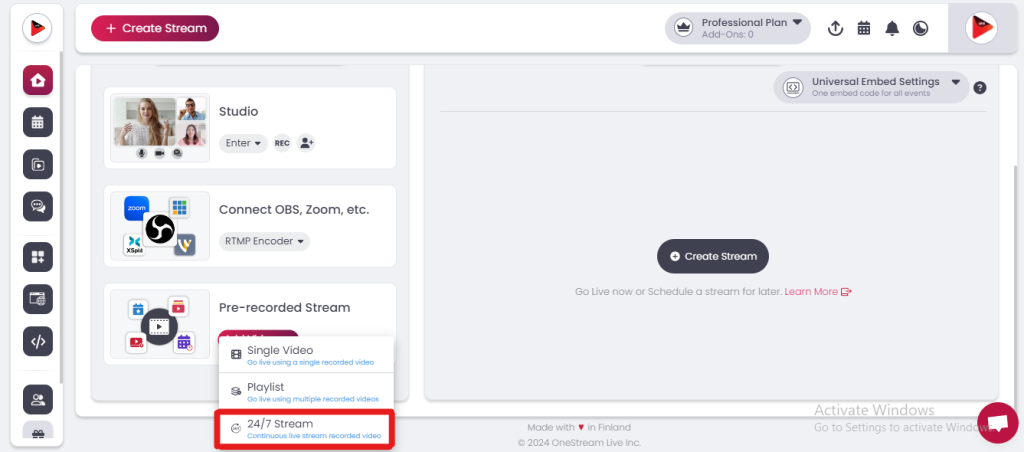
Task: Click the upload icon in the top bar
Action: pyautogui.click(x=836, y=28)
